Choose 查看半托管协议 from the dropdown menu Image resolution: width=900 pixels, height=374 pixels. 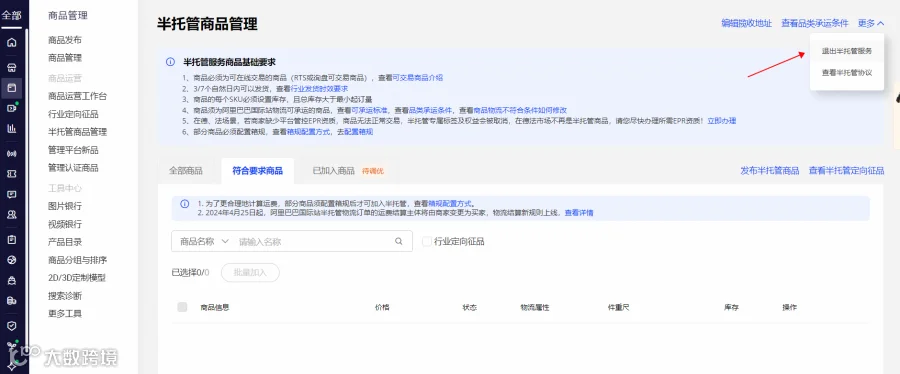[847, 73]
